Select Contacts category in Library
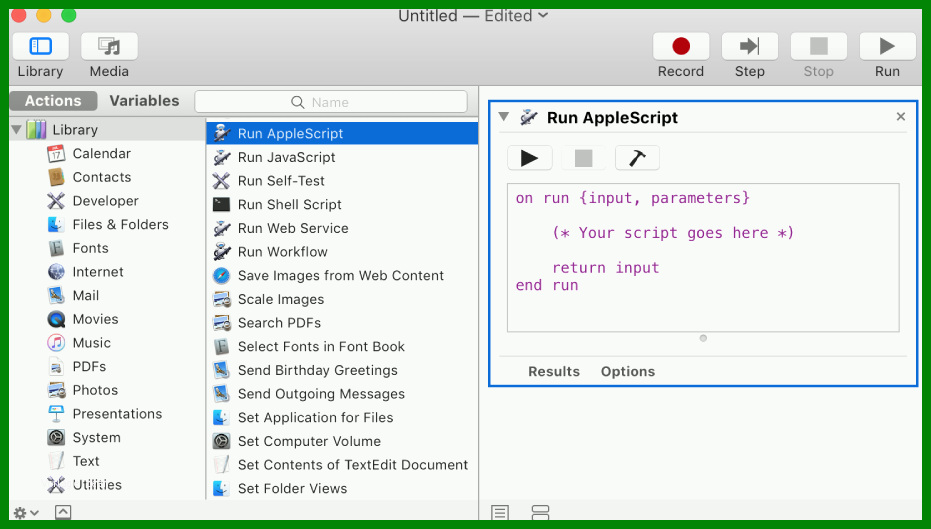Image resolution: width=931 pixels, height=529 pixels. pyautogui.click(x=102, y=178)
